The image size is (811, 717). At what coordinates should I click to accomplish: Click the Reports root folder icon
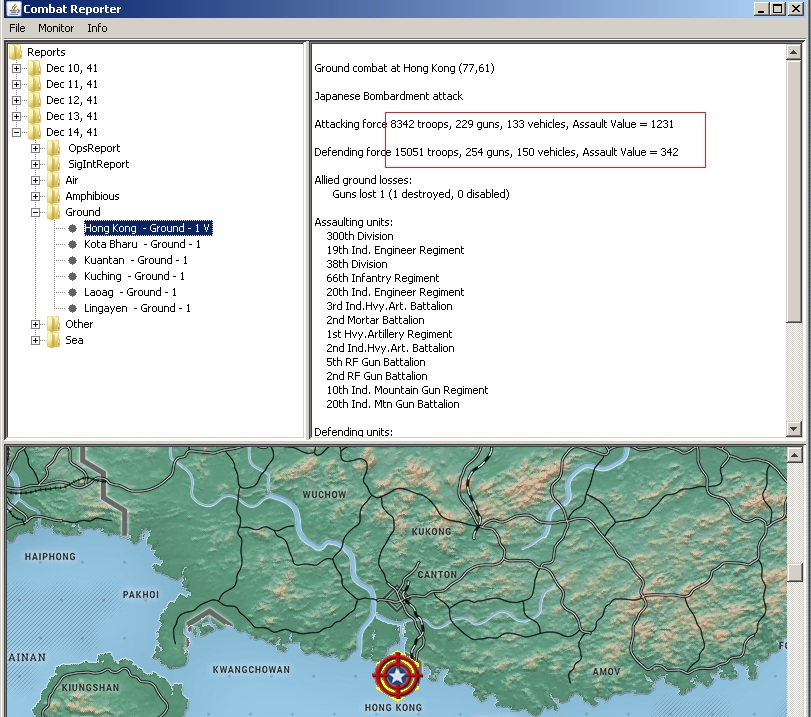click(16, 52)
